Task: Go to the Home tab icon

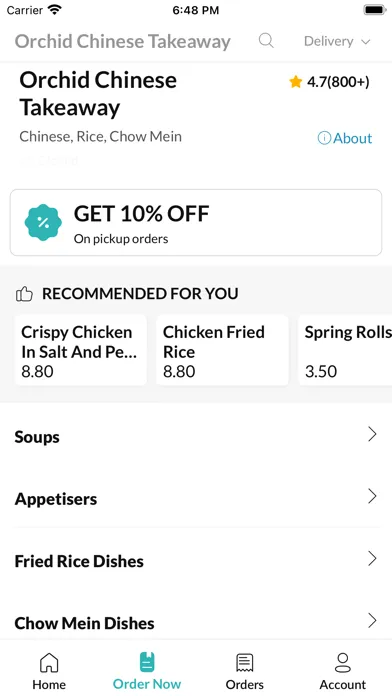Action: coord(49,663)
